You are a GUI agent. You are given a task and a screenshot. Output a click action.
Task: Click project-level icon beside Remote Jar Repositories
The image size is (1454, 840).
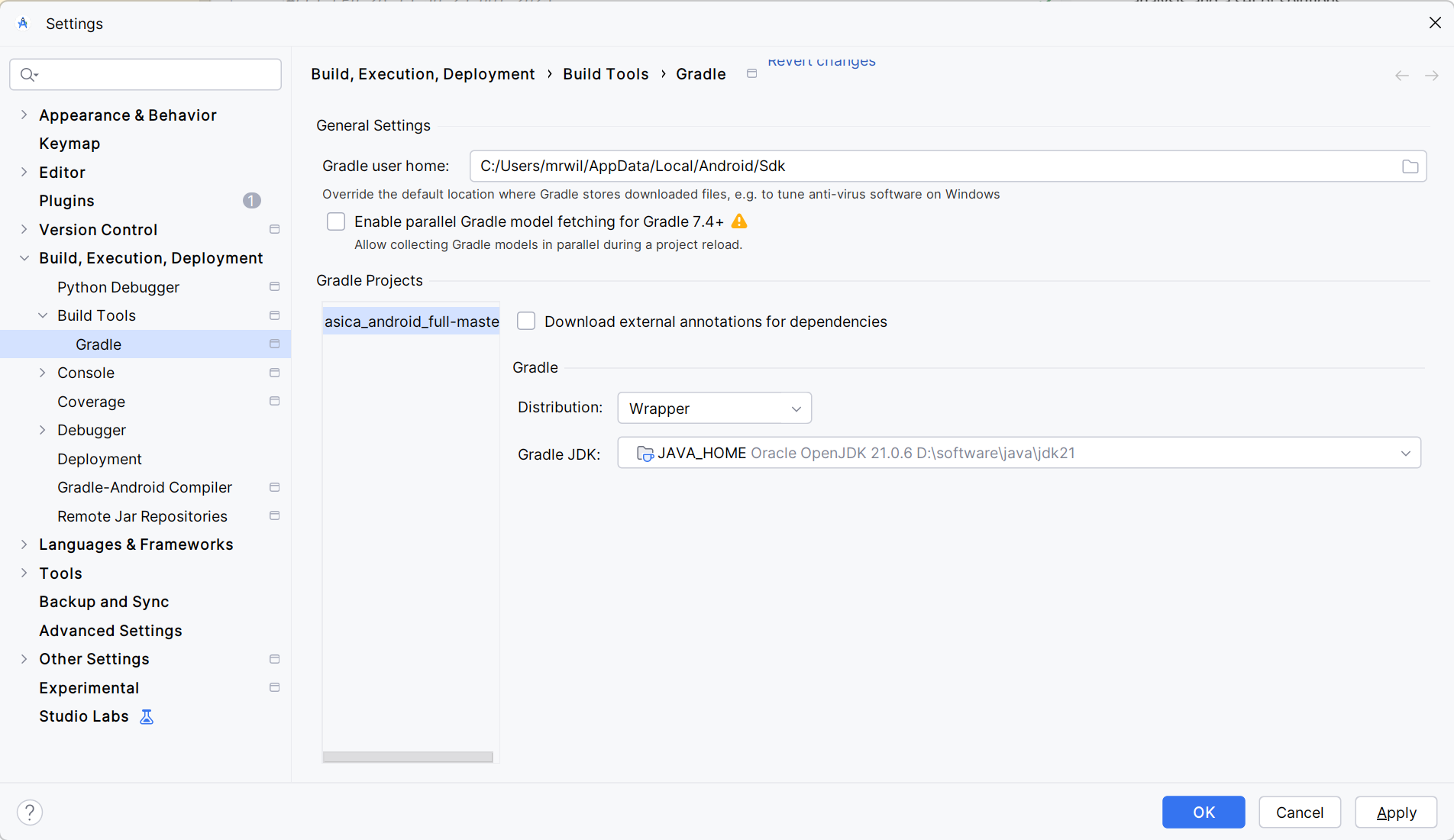(x=275, y=515)
